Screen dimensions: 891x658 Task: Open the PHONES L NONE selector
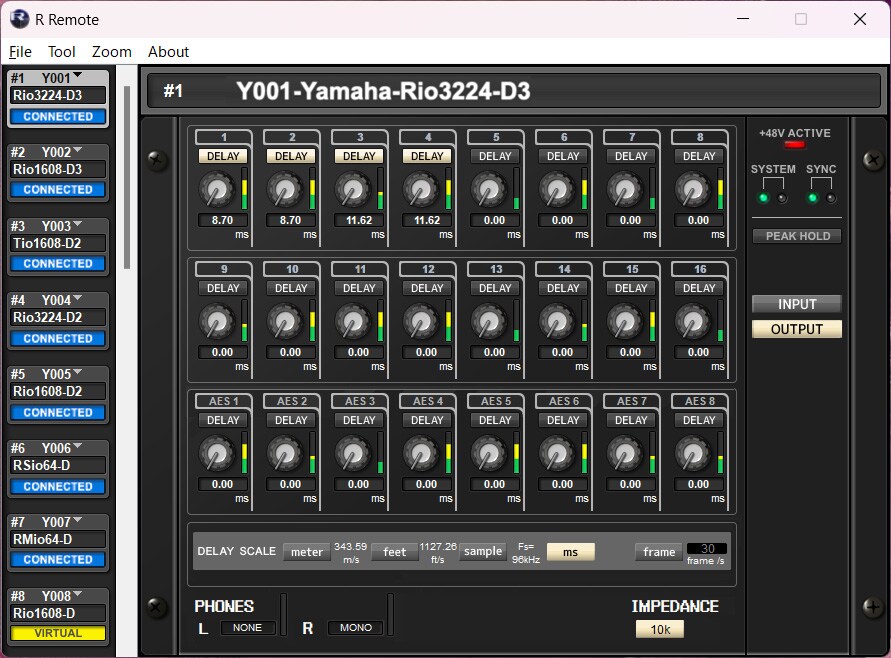click(x=248, y=628)
